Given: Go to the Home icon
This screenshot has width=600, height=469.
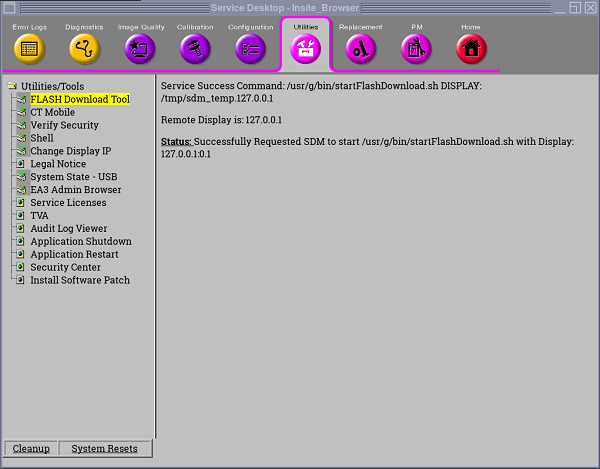Looking at the screenshot, I should point(471,47).
